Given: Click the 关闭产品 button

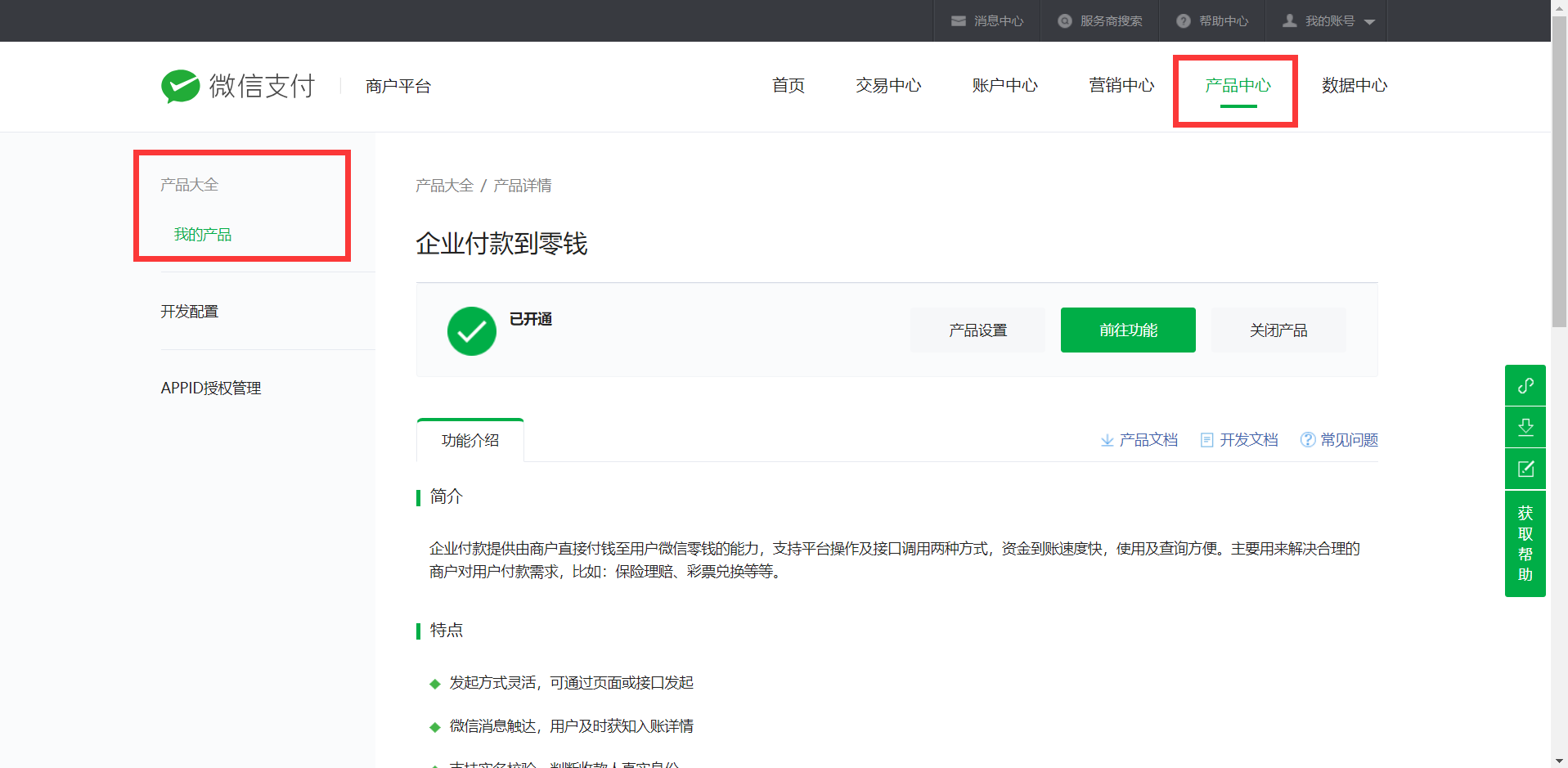Looking at the screenshot, I should 1278,330.
